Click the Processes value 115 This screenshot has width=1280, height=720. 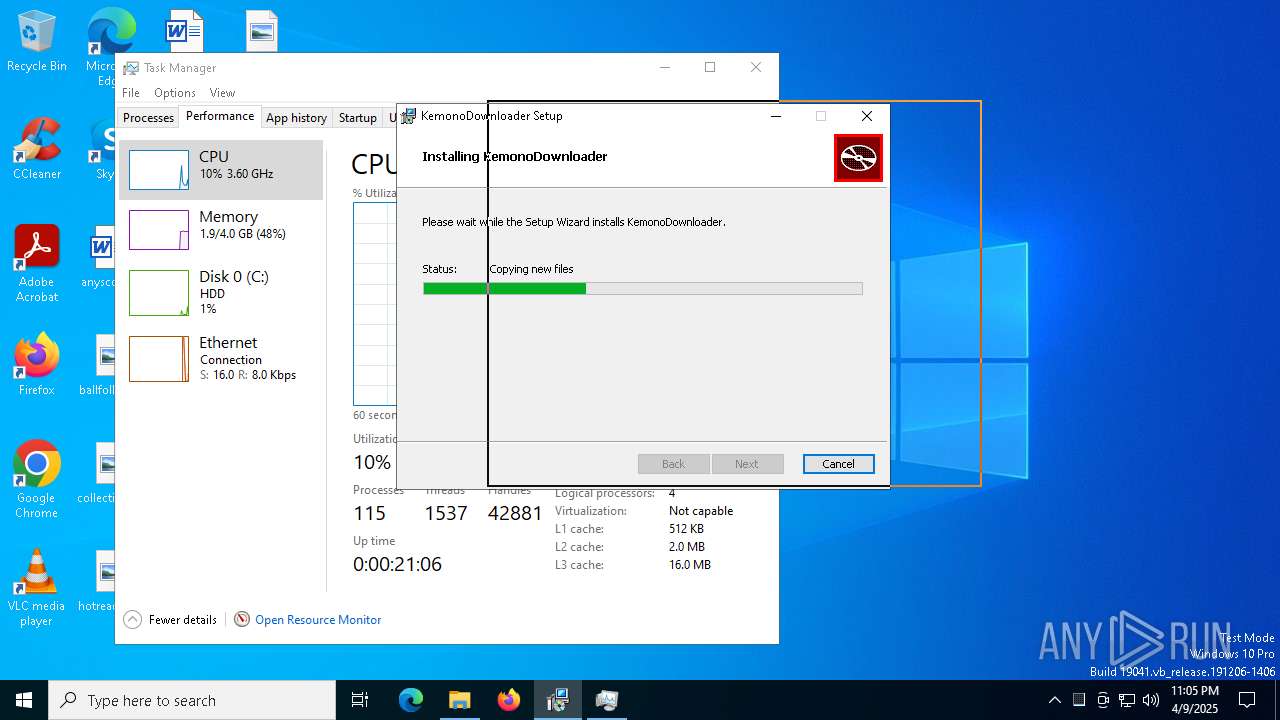point(369,513)
